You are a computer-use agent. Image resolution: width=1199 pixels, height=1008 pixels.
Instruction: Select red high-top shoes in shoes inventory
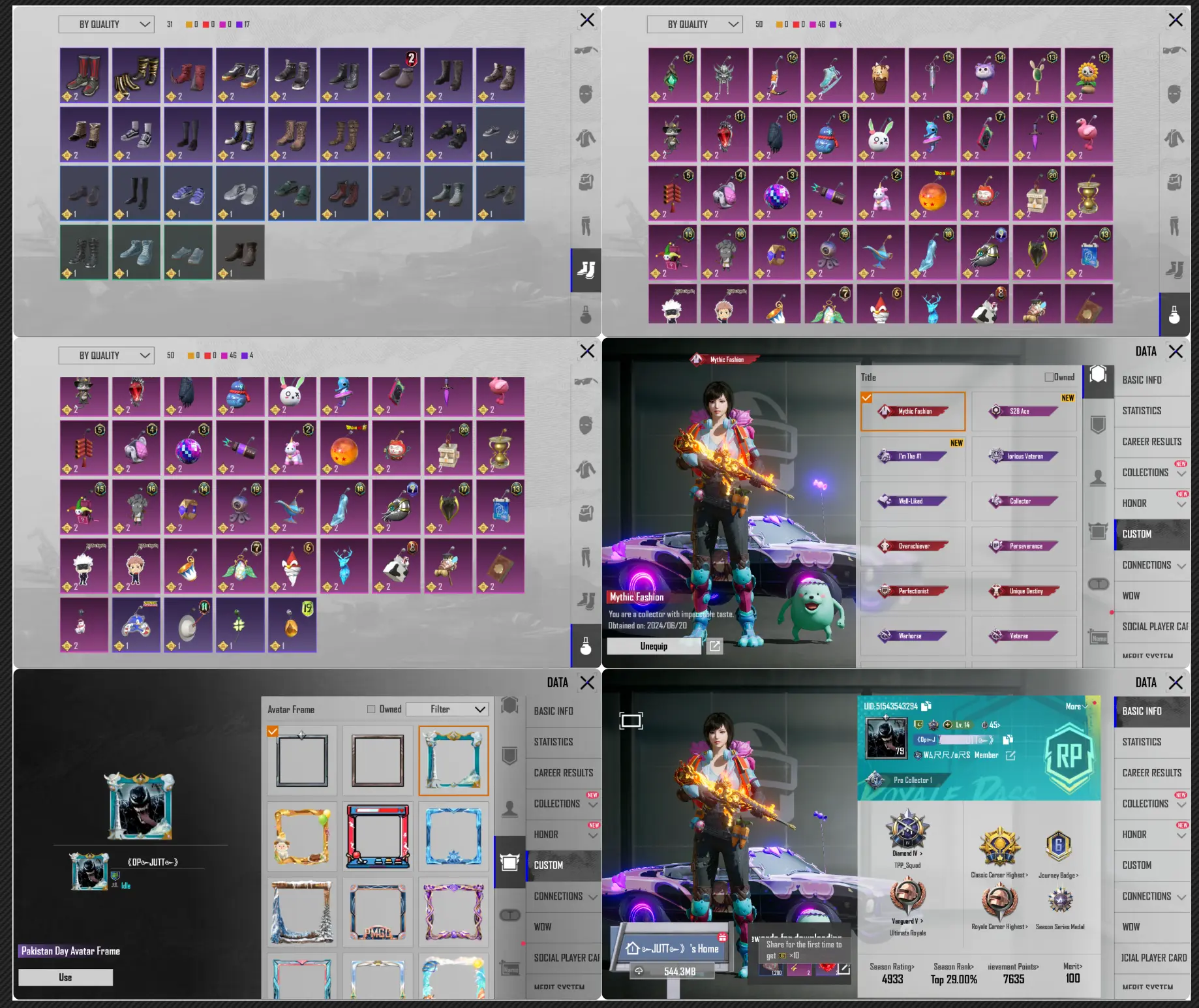[189, 76]
